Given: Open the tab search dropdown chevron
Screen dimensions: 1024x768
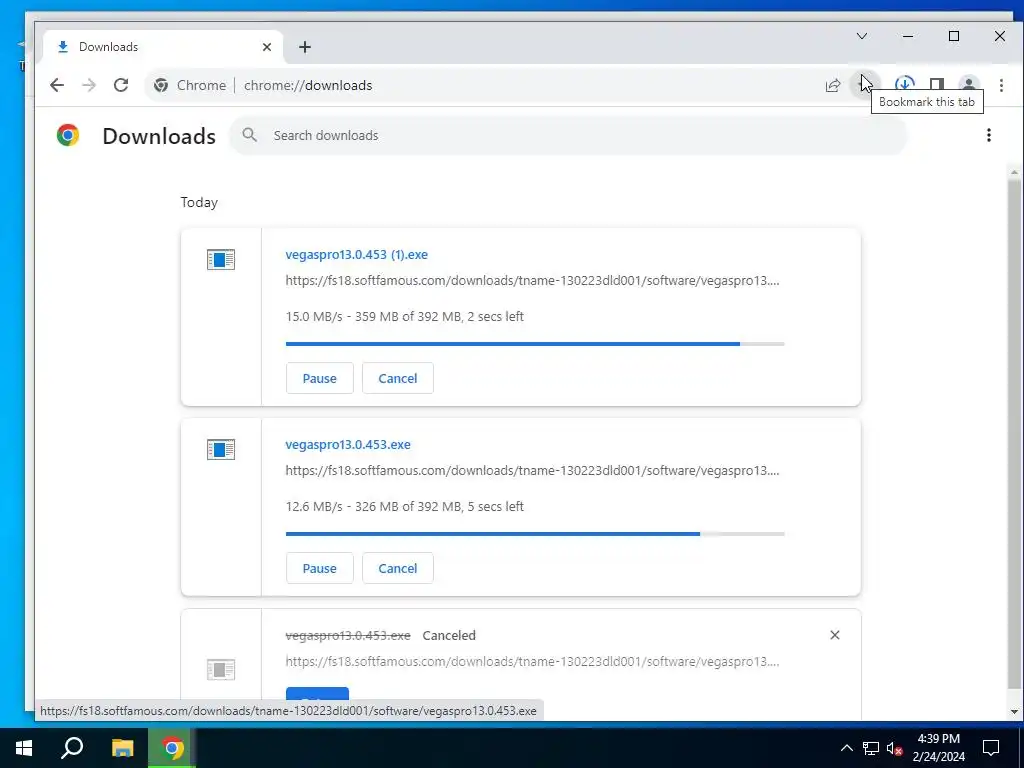Looking at the screenshot, I should tap(862, 36).
